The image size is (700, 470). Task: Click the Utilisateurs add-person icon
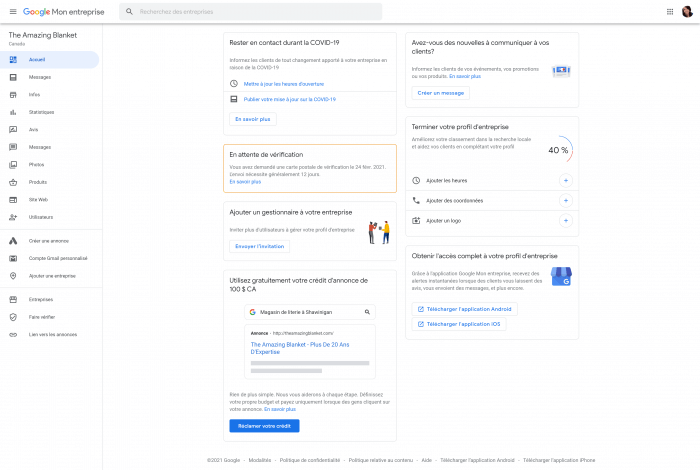pos(13,217)
